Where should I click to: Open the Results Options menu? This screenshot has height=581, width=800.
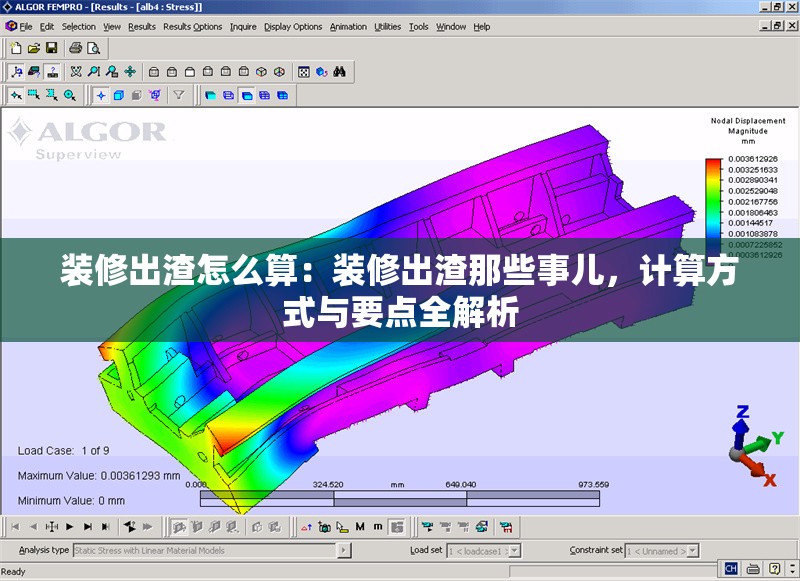click(192, 27)
